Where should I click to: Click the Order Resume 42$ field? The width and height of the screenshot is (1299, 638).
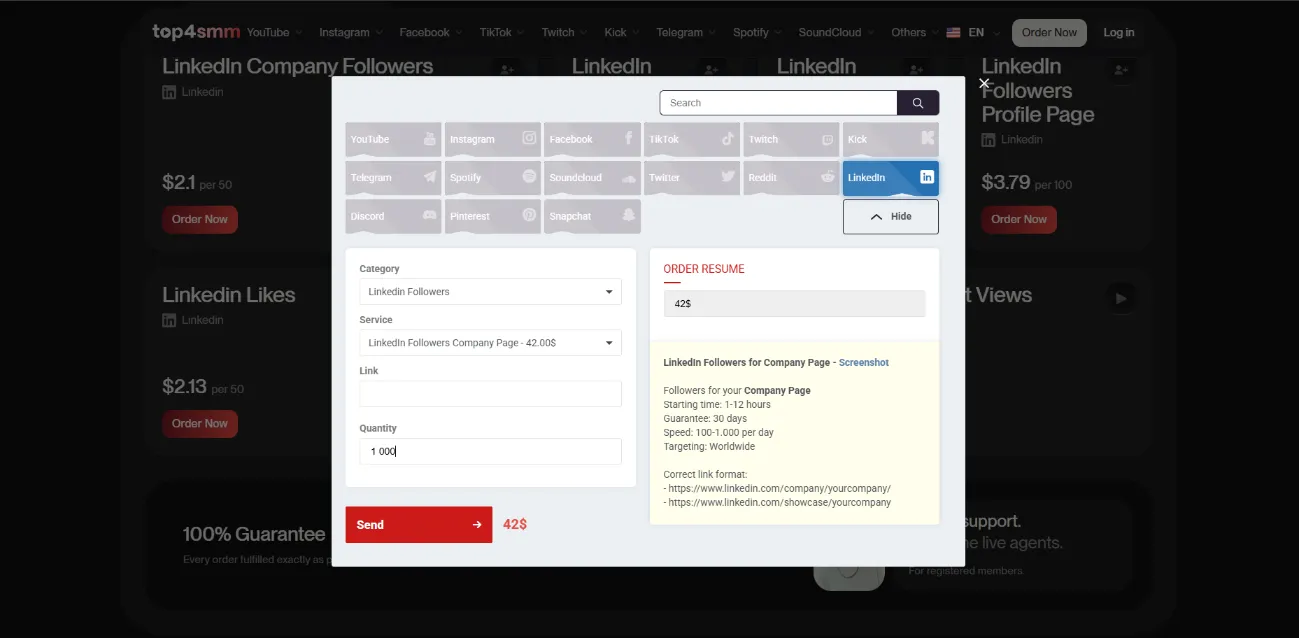(794, 303)
